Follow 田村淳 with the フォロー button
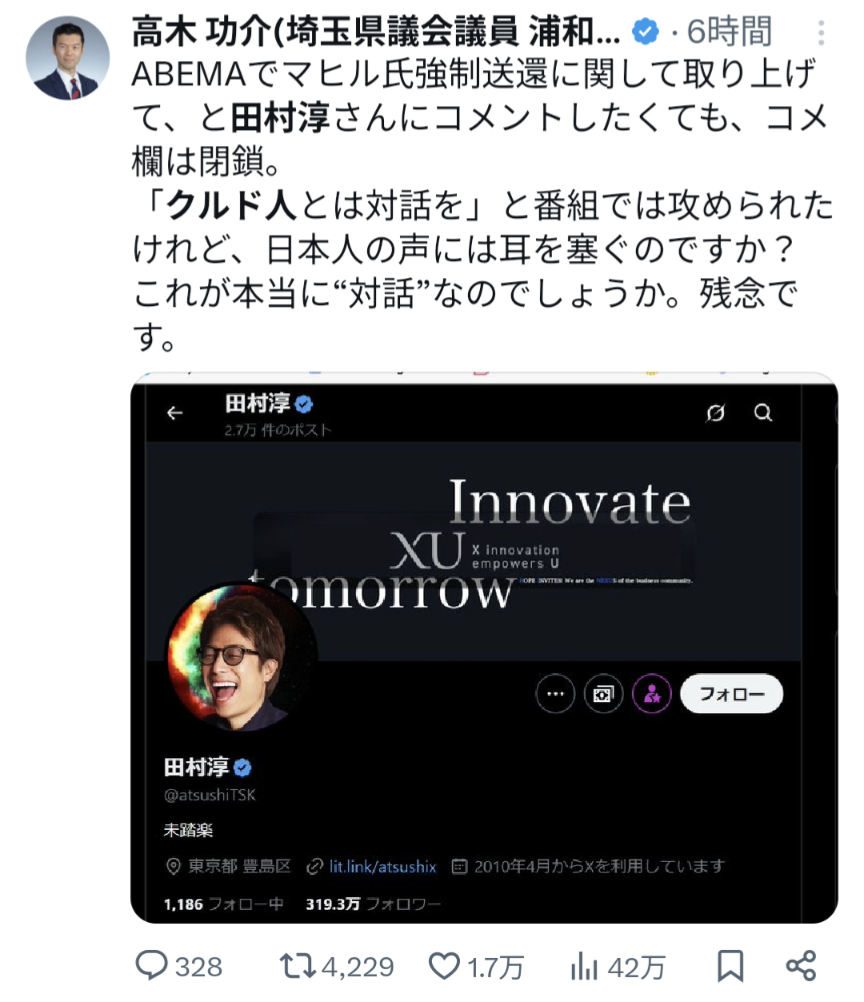Screen dimensions: 864x1002 click(732, 693)
